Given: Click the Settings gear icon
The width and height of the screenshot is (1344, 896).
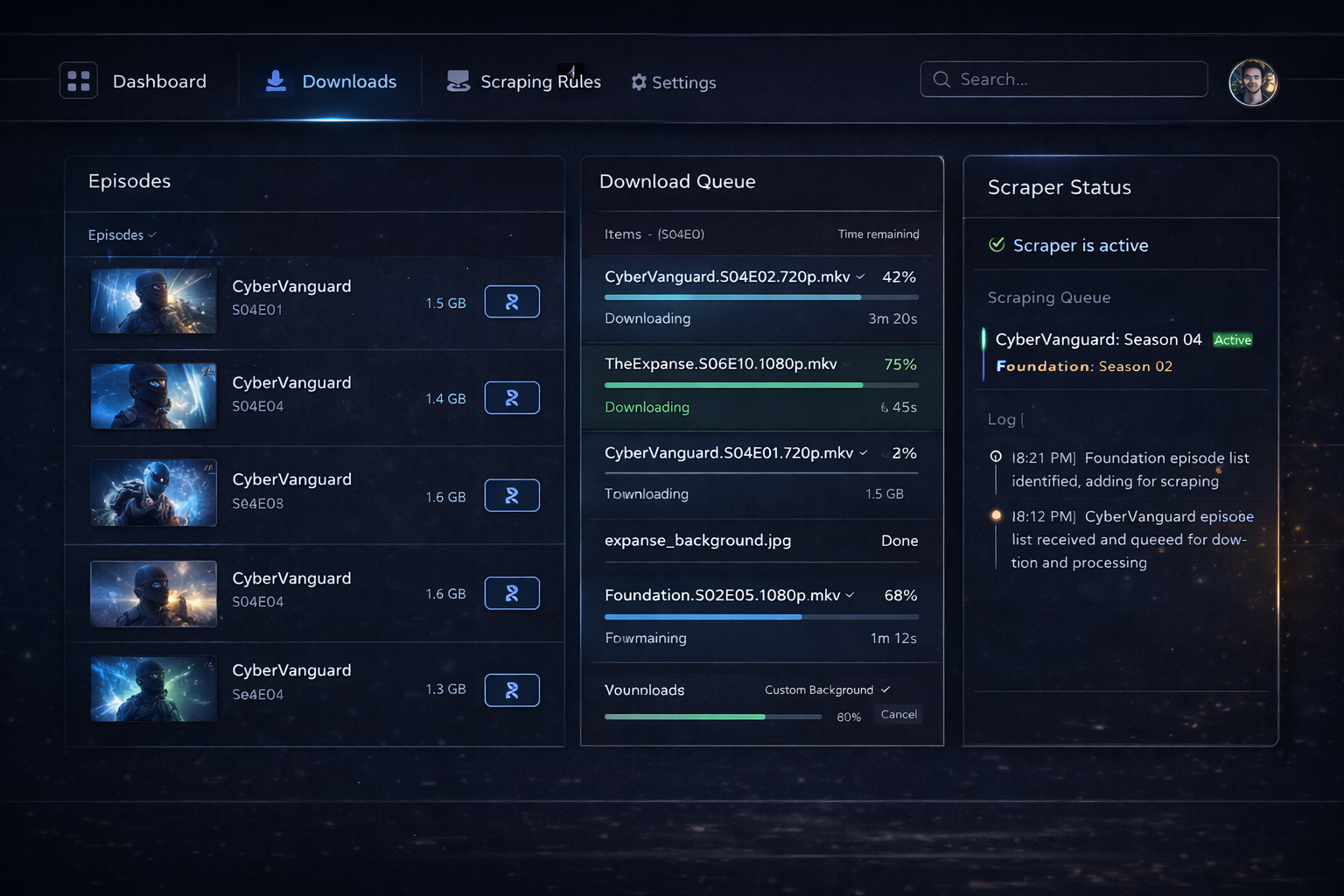Looking at the screenshot, I should click(x=639, y=82).
